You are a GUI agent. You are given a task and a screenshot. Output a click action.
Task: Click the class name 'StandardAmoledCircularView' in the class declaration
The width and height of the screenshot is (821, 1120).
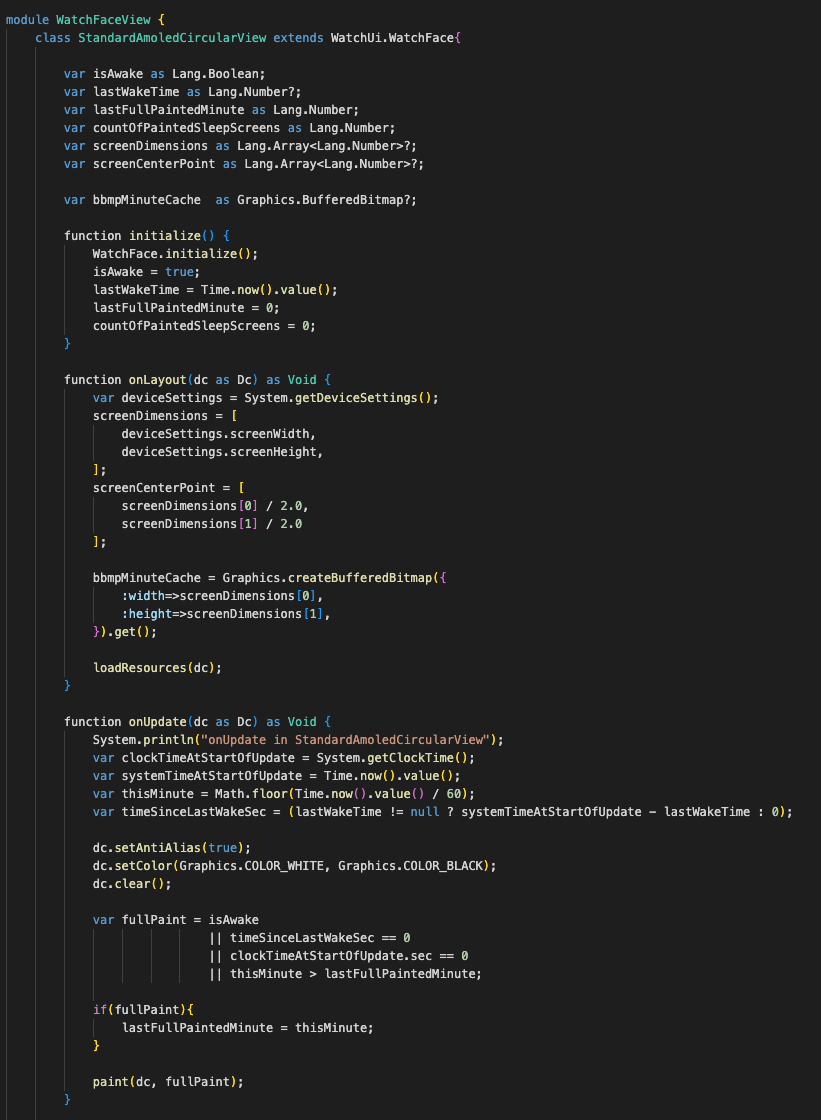(x=172, y=38)
